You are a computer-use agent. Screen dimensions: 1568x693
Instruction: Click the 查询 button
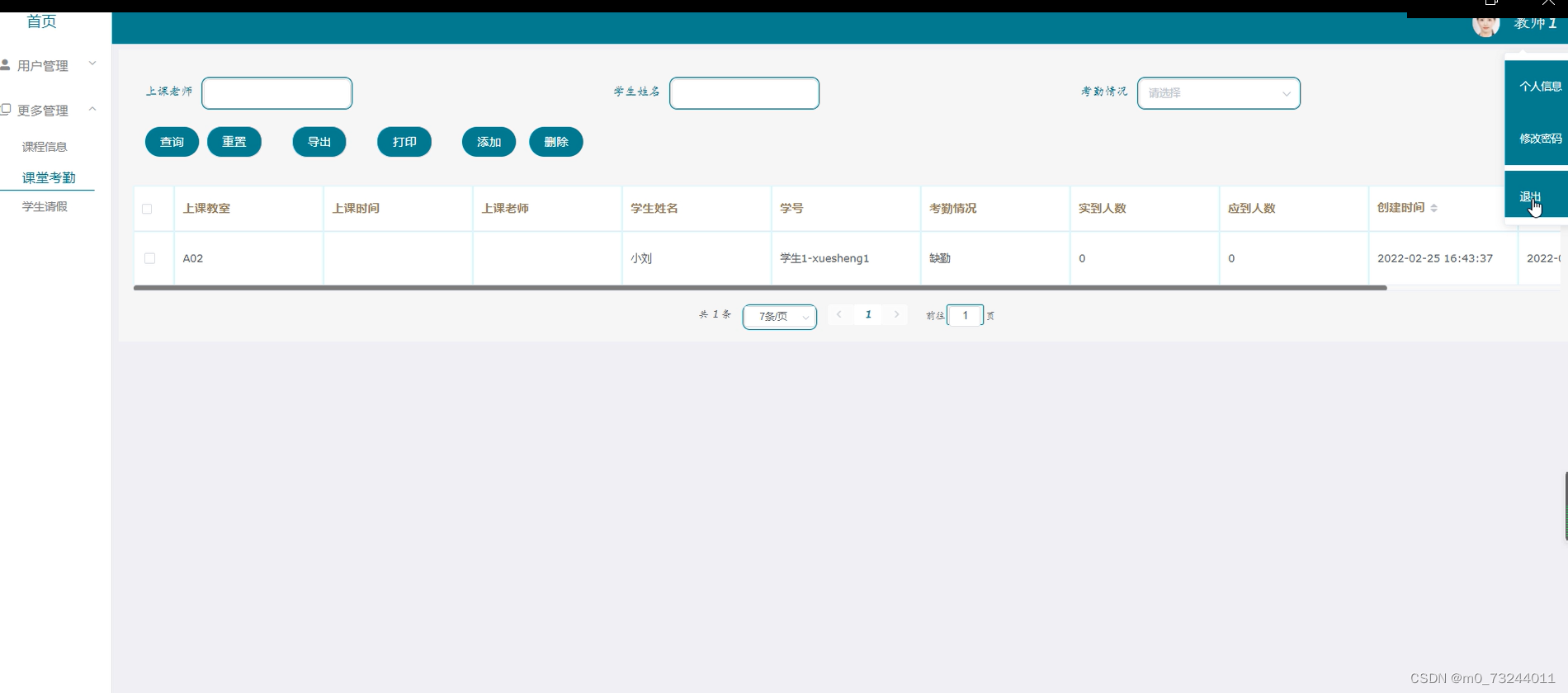pos(172,142)
